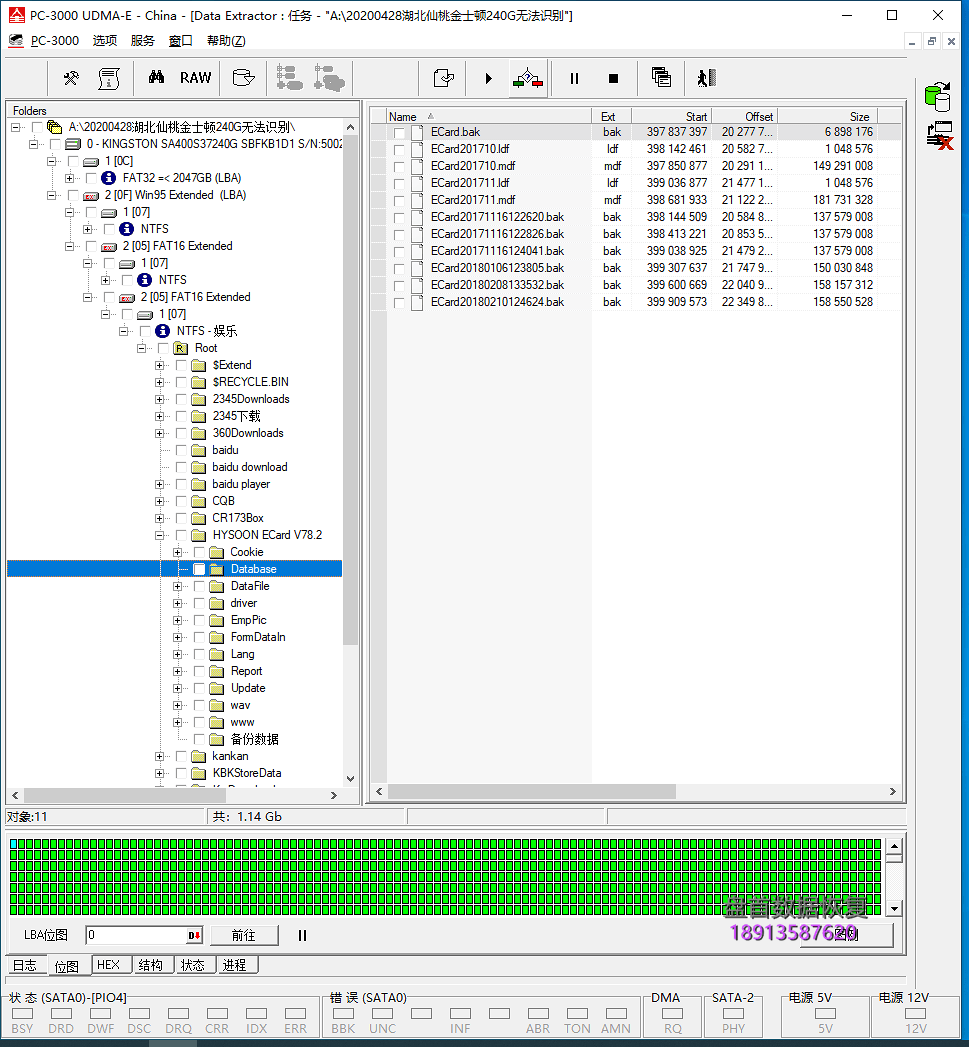Expand the kankan folder
Viewport: 969px width, 1047px height.
point(159,757)
